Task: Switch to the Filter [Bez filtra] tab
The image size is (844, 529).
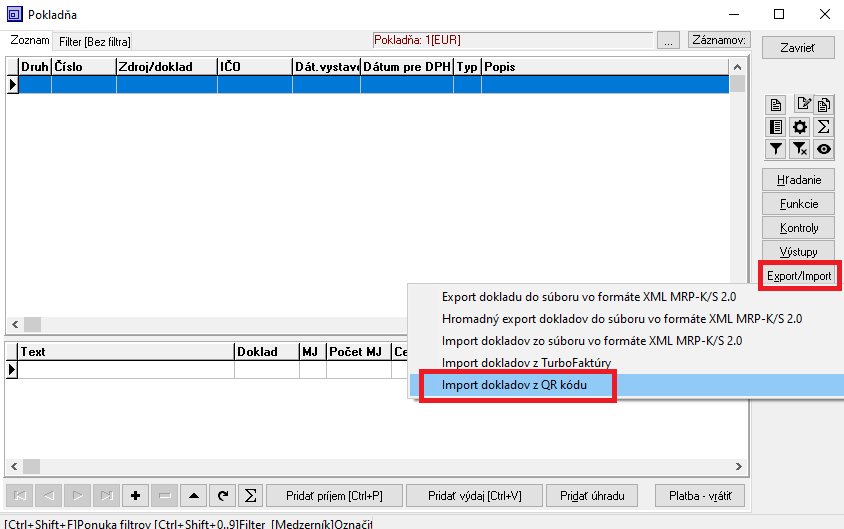Action: tap(95, 42)
